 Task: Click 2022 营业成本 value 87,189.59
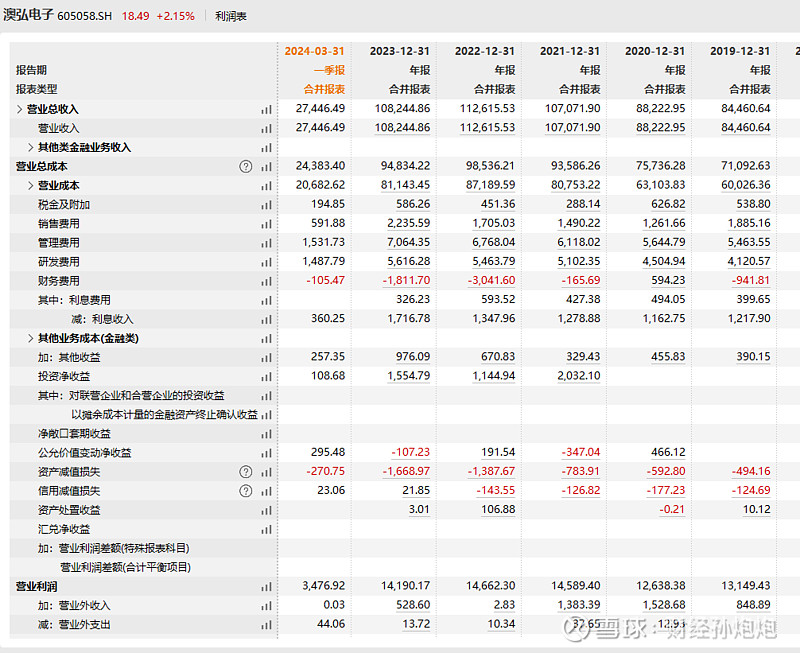(x=490, y=185)
